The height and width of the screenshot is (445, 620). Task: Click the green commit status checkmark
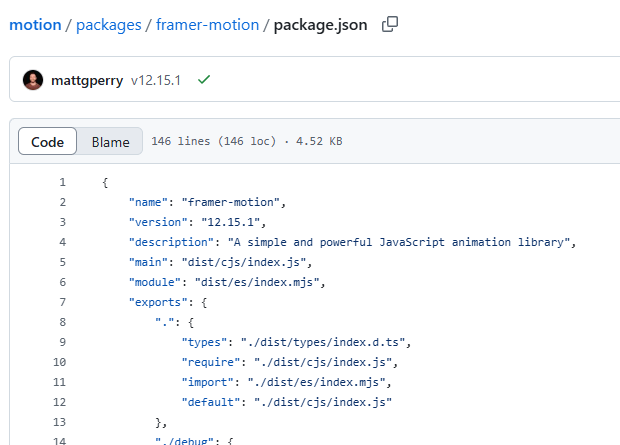click(x=204, y=80)
